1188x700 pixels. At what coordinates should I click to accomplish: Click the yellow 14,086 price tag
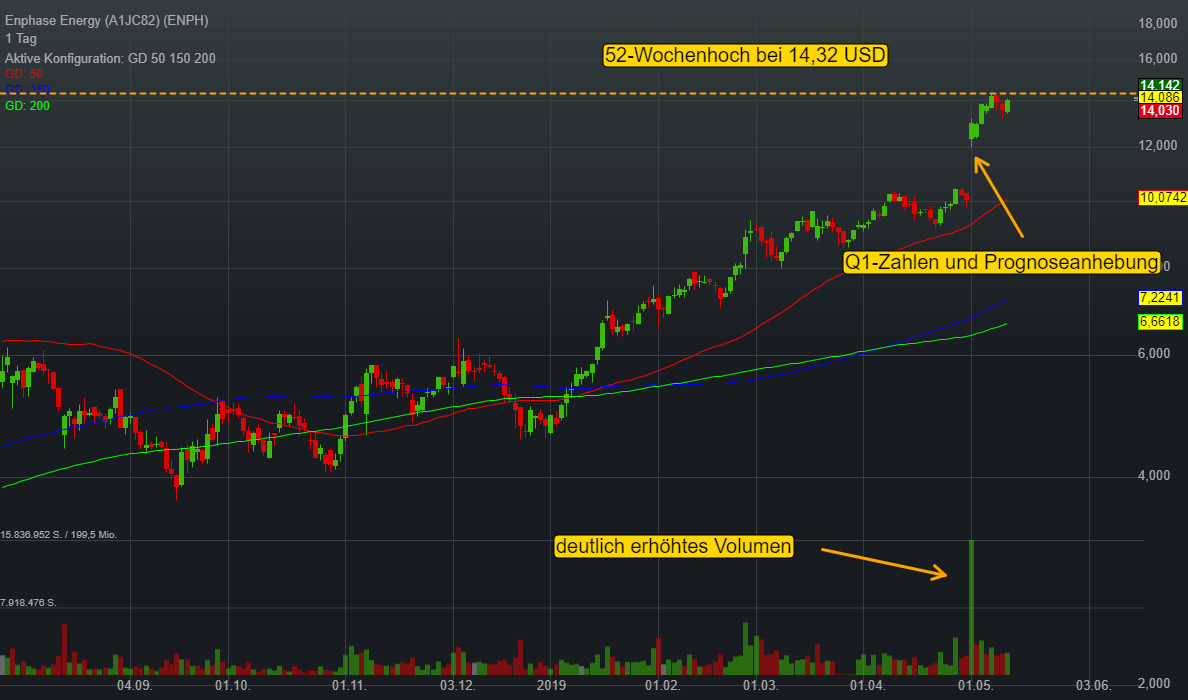coord(1160,98)
